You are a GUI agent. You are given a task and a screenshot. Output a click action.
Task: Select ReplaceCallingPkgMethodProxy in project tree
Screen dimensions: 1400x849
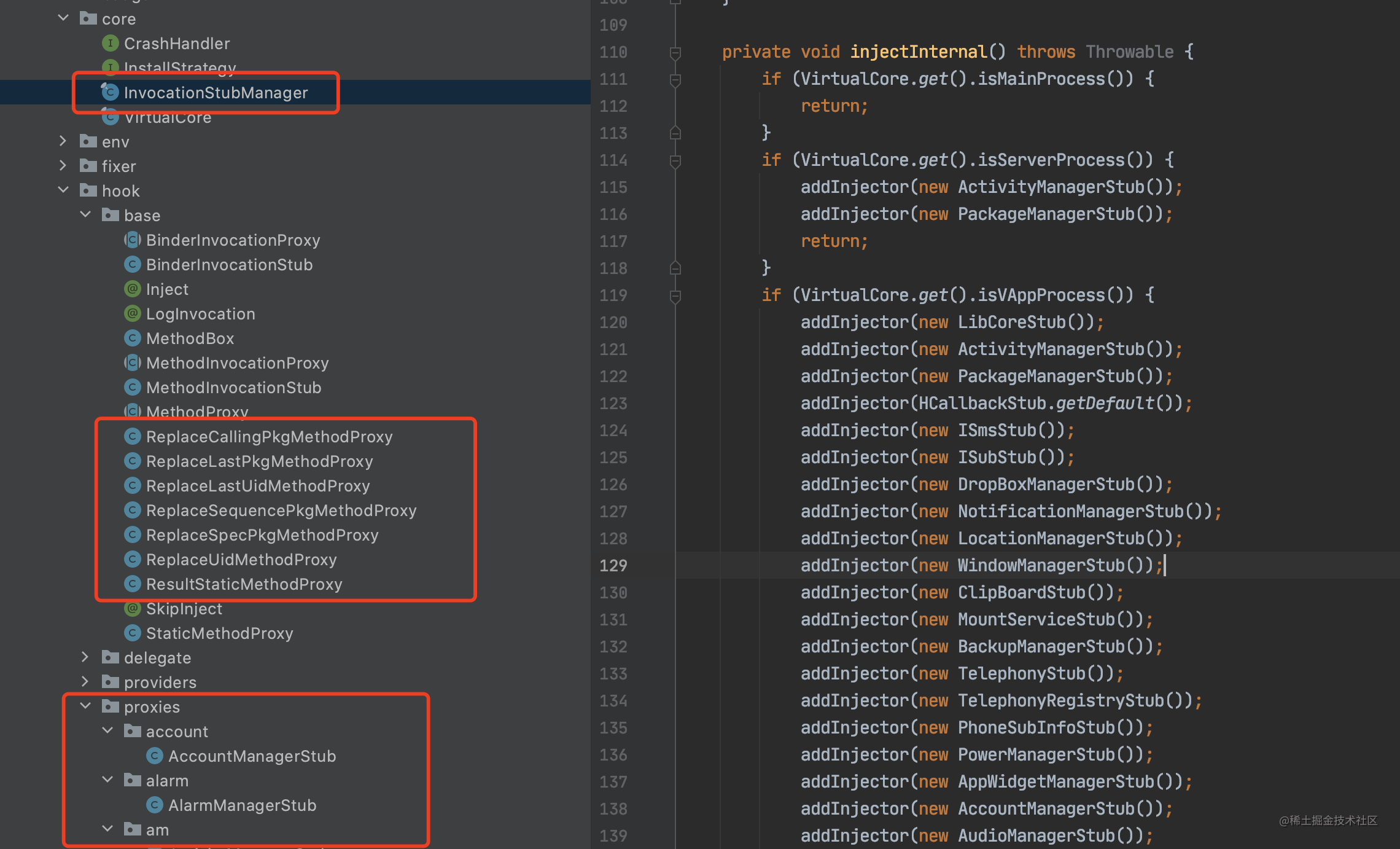point(269,437)
